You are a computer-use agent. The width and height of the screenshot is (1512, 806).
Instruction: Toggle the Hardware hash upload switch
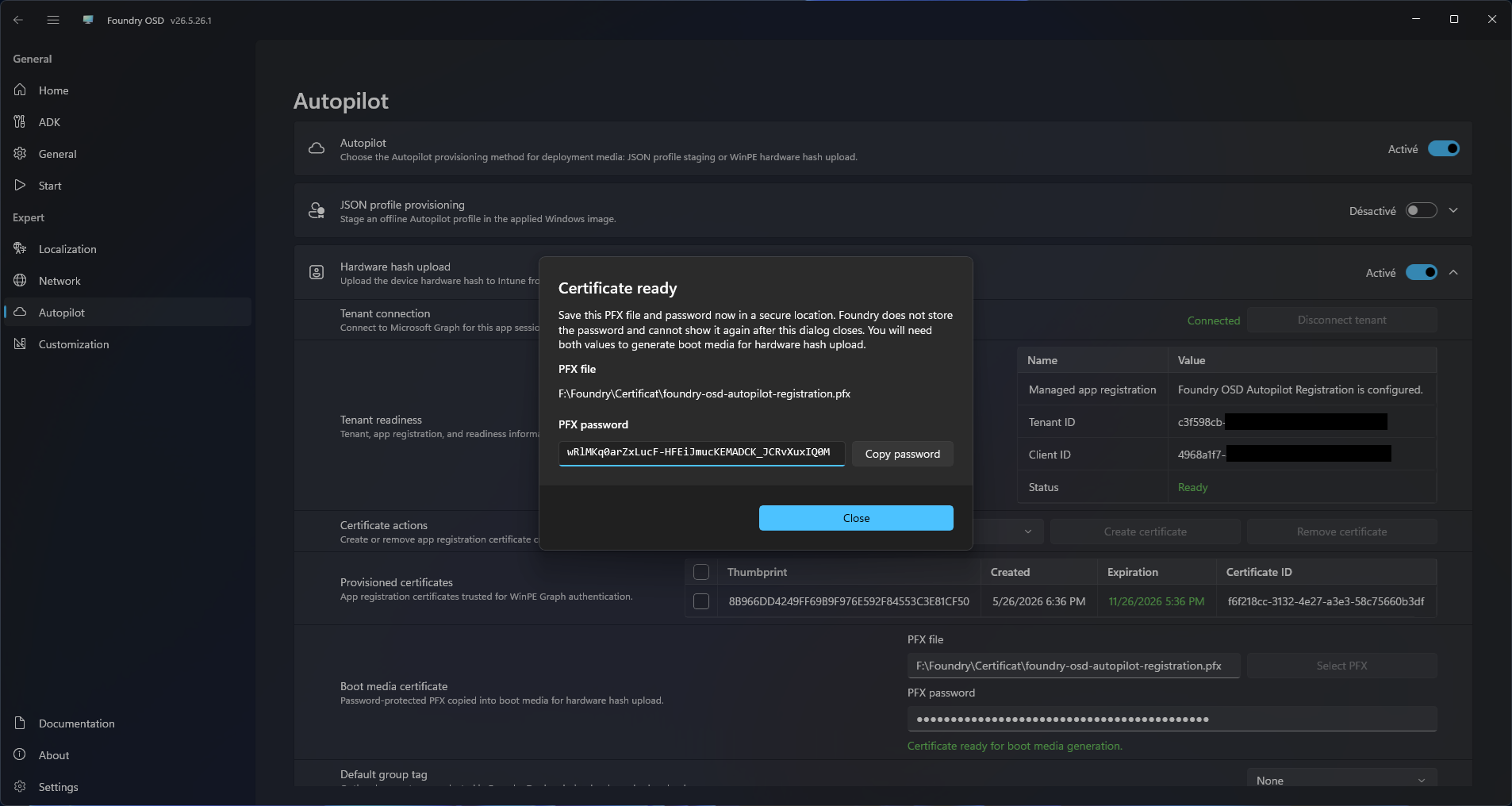click(x=1422, y=273)
